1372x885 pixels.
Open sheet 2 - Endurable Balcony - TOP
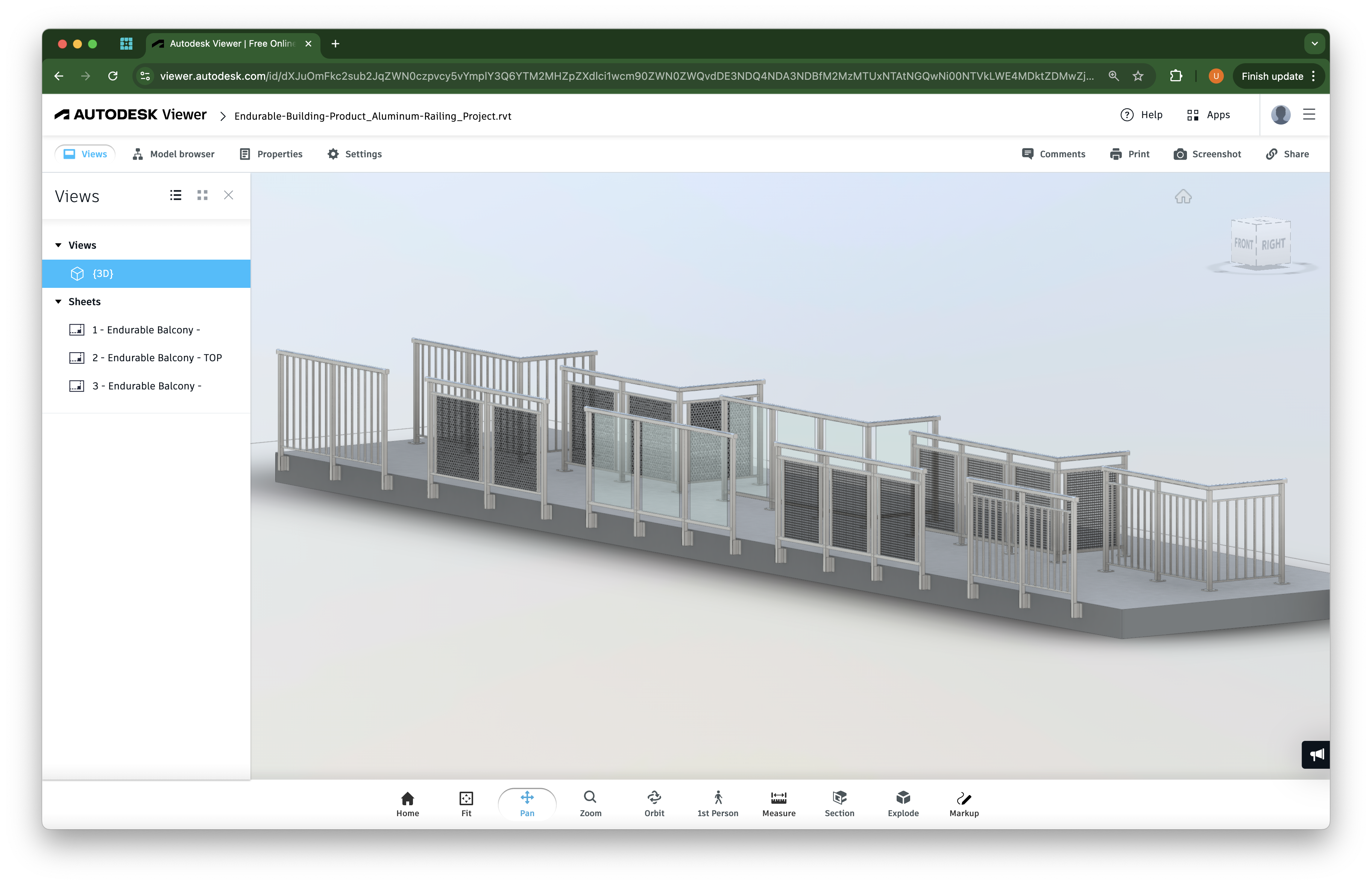146,357
